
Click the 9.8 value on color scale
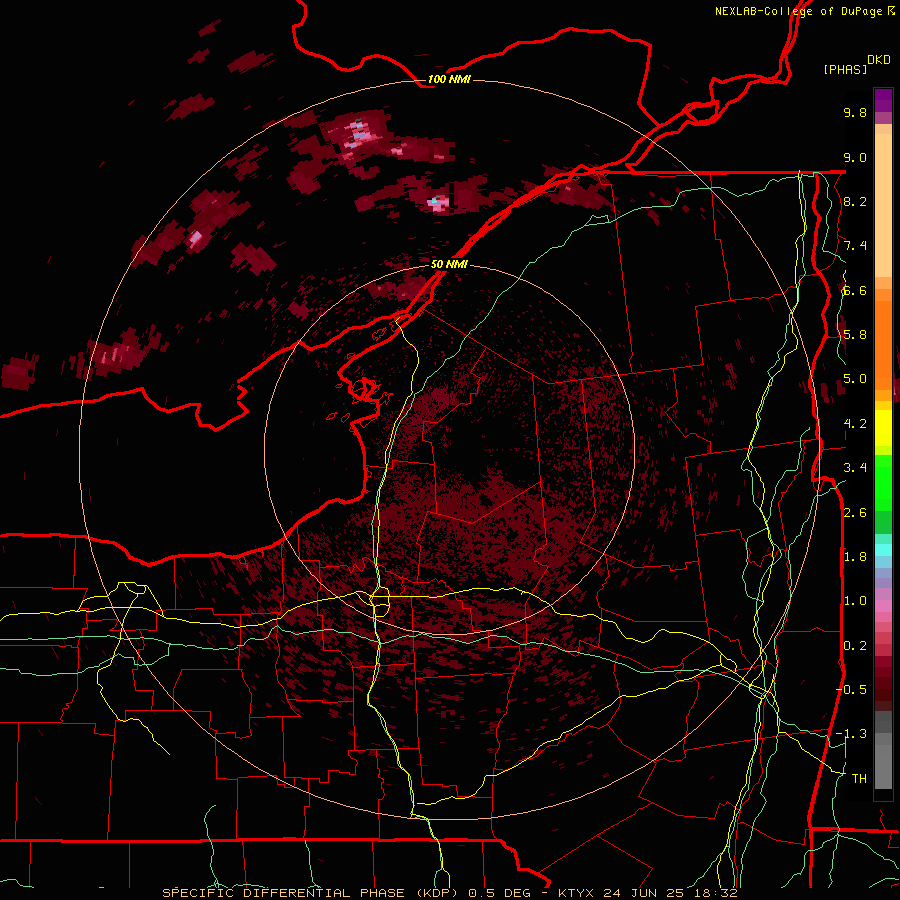click(855, 112)
